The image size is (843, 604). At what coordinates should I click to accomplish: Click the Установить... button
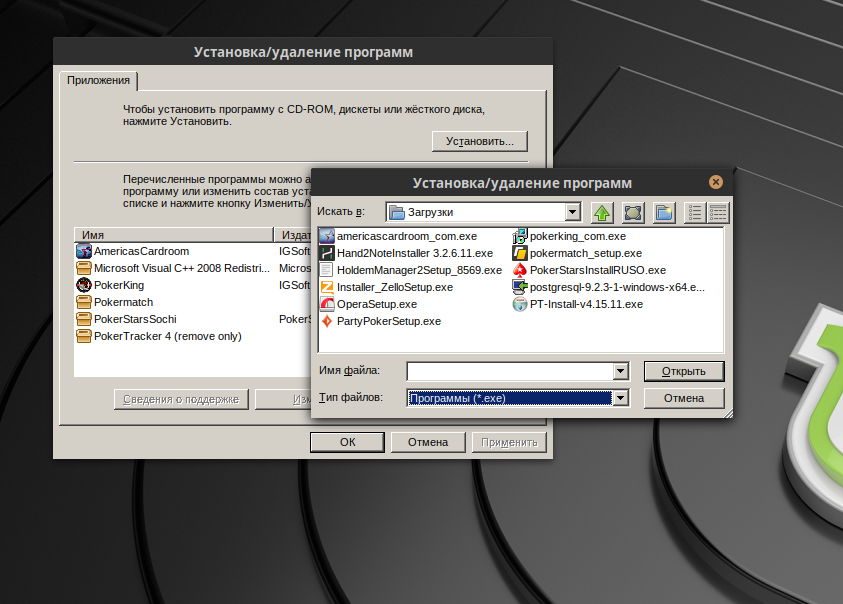click(480, 141)
